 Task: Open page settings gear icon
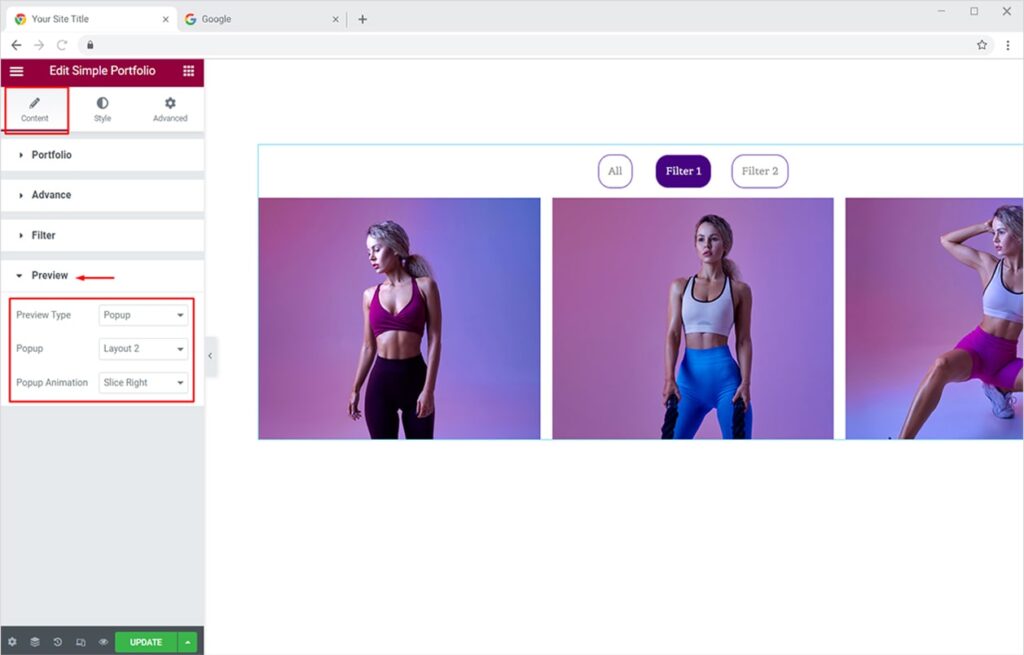(x=12, y=642)
